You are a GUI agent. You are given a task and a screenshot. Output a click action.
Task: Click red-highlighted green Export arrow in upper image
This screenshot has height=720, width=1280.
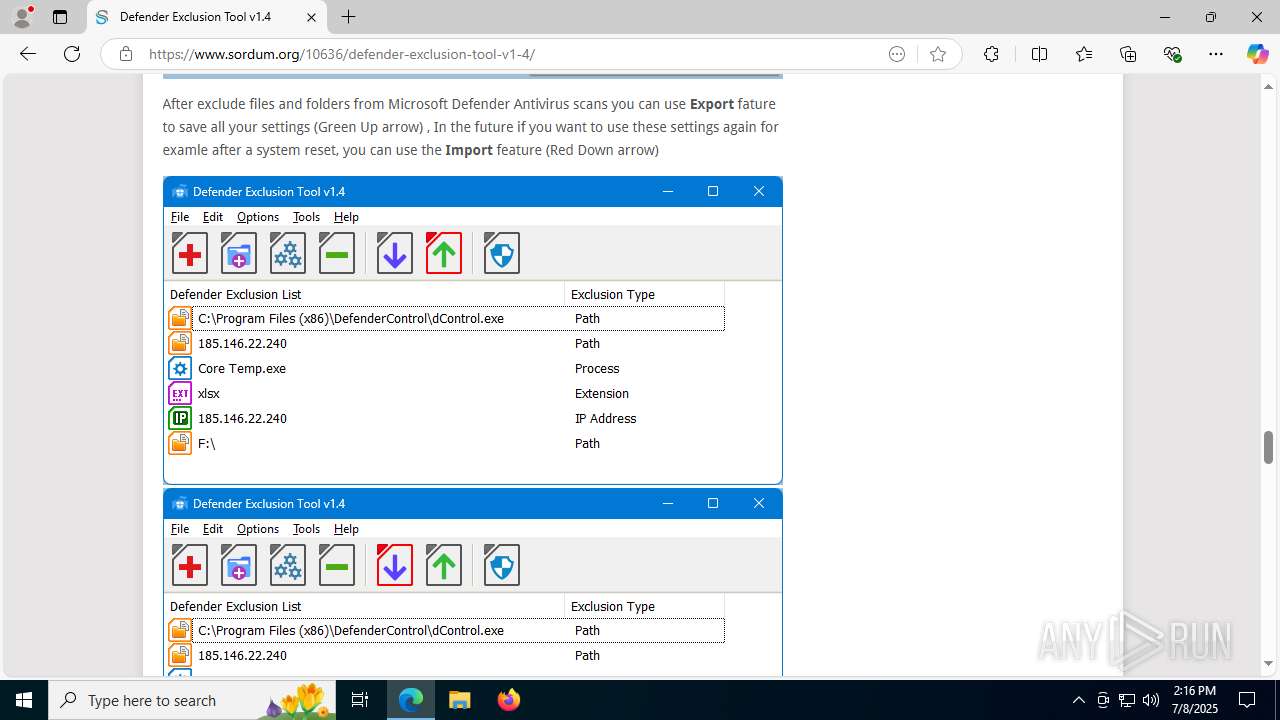click(x=443, y=254)
